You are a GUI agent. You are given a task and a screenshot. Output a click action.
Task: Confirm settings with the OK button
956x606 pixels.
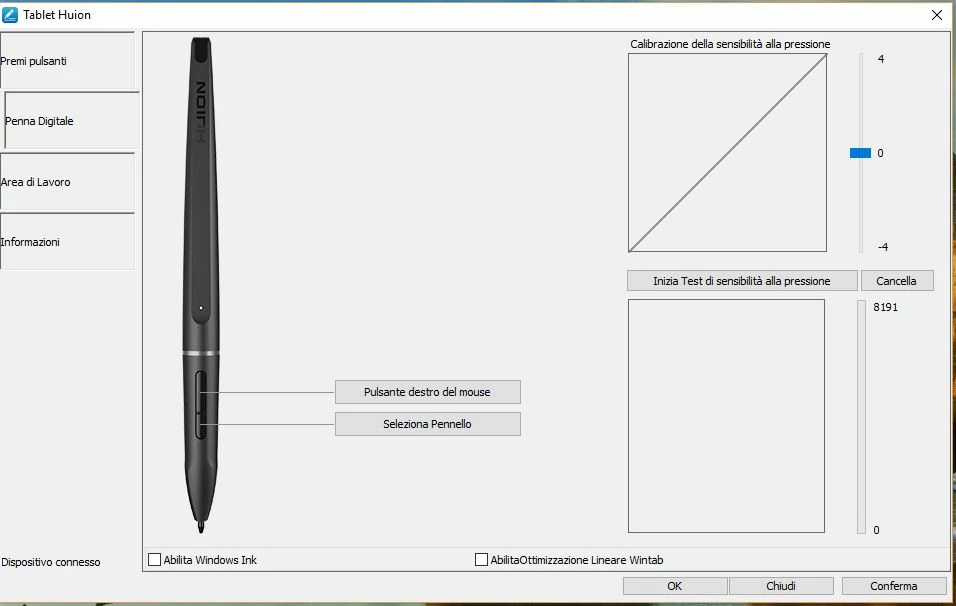tap(674, 586)
